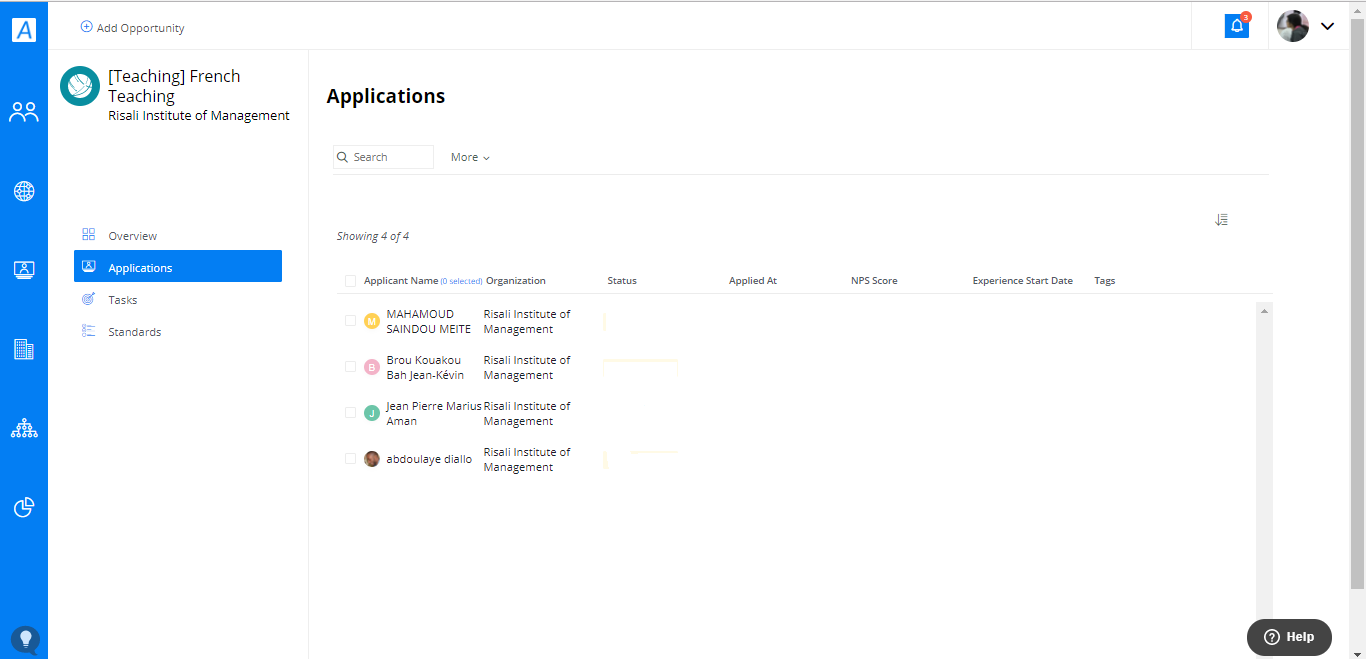Click organization cell in Jean Pierre Marius Aman row
Viewport: 1366px width, 659px height.
(527, 413)
